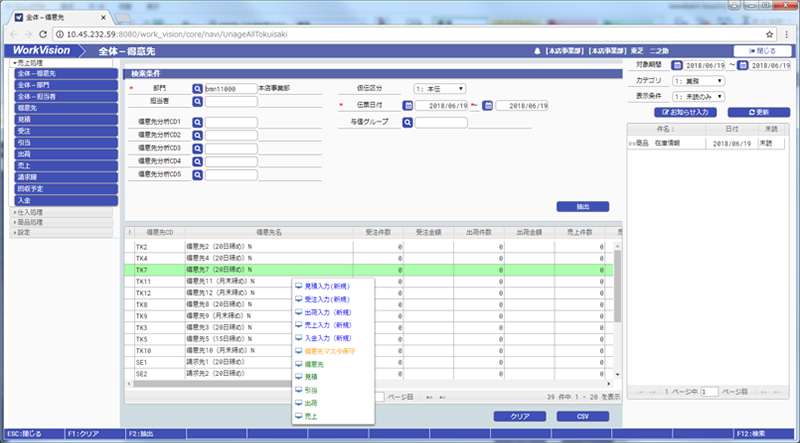Screen dimensions: 800x443
Task: Select 見積入力(新規) from context menu
Action: [x=327, y=286]
